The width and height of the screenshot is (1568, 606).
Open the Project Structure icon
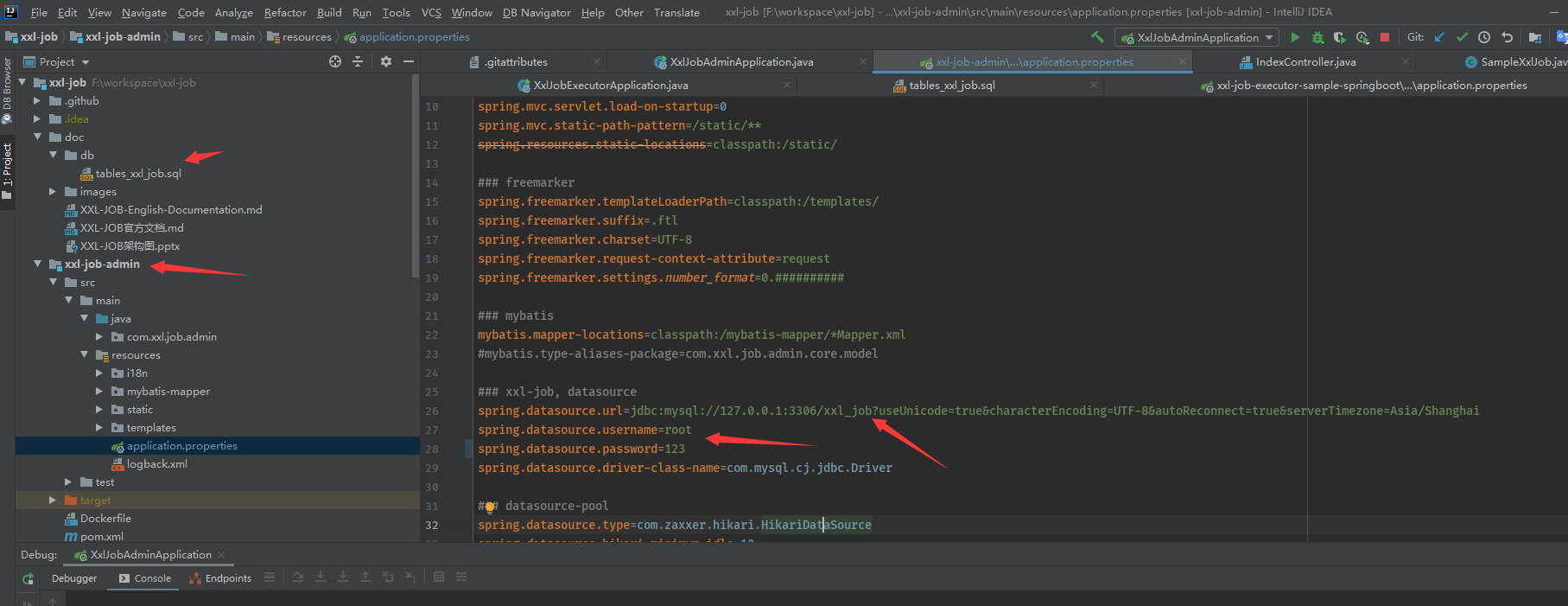click(1535, 37)
